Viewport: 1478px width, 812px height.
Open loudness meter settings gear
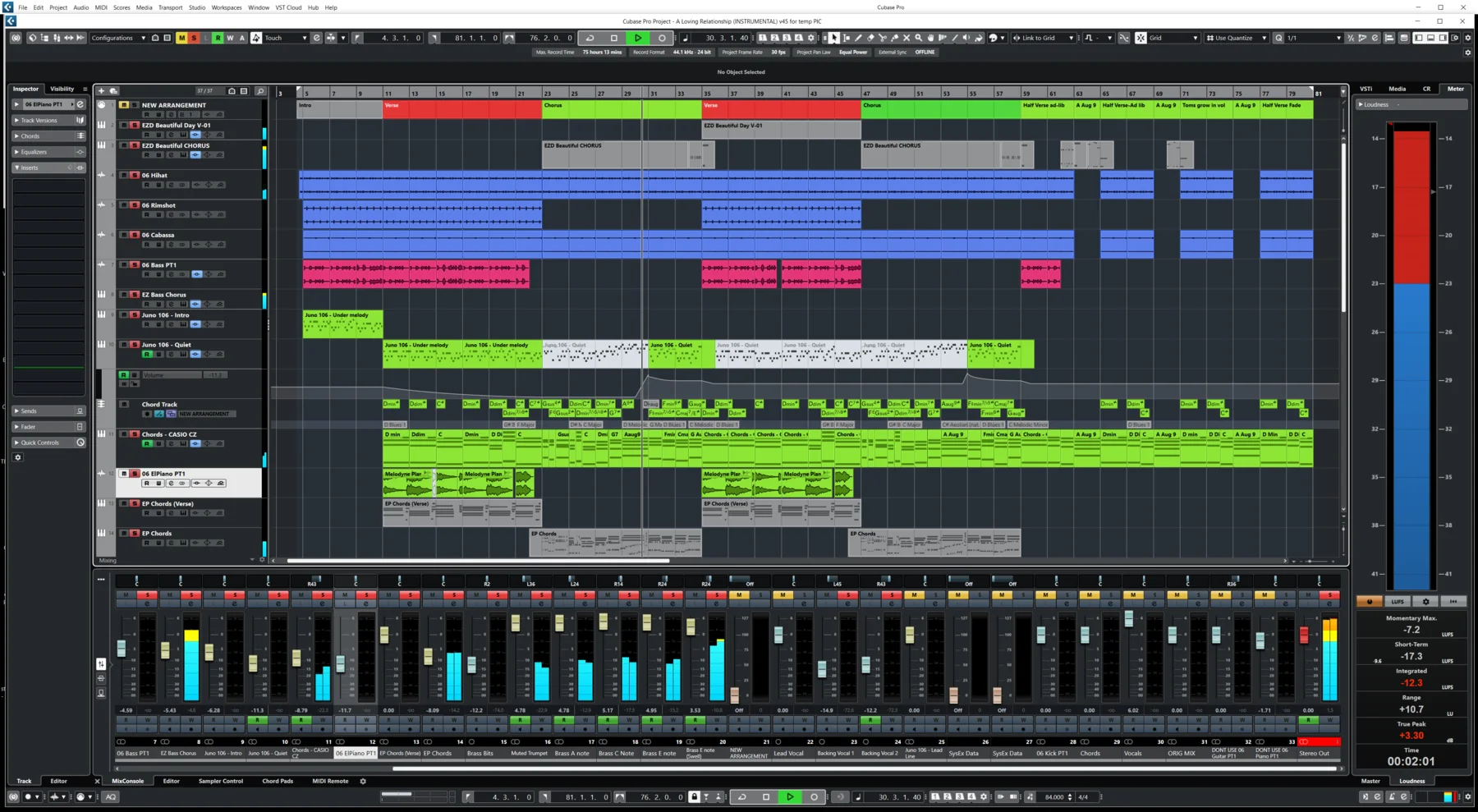tap(1425, 601)
